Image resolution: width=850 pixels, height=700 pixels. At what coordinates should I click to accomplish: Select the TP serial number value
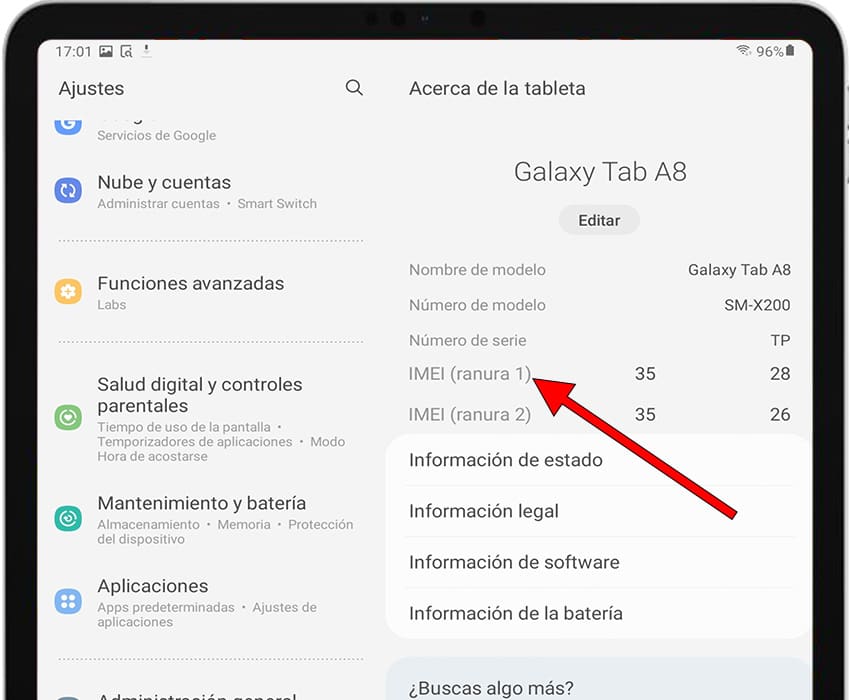coord(780,340)
